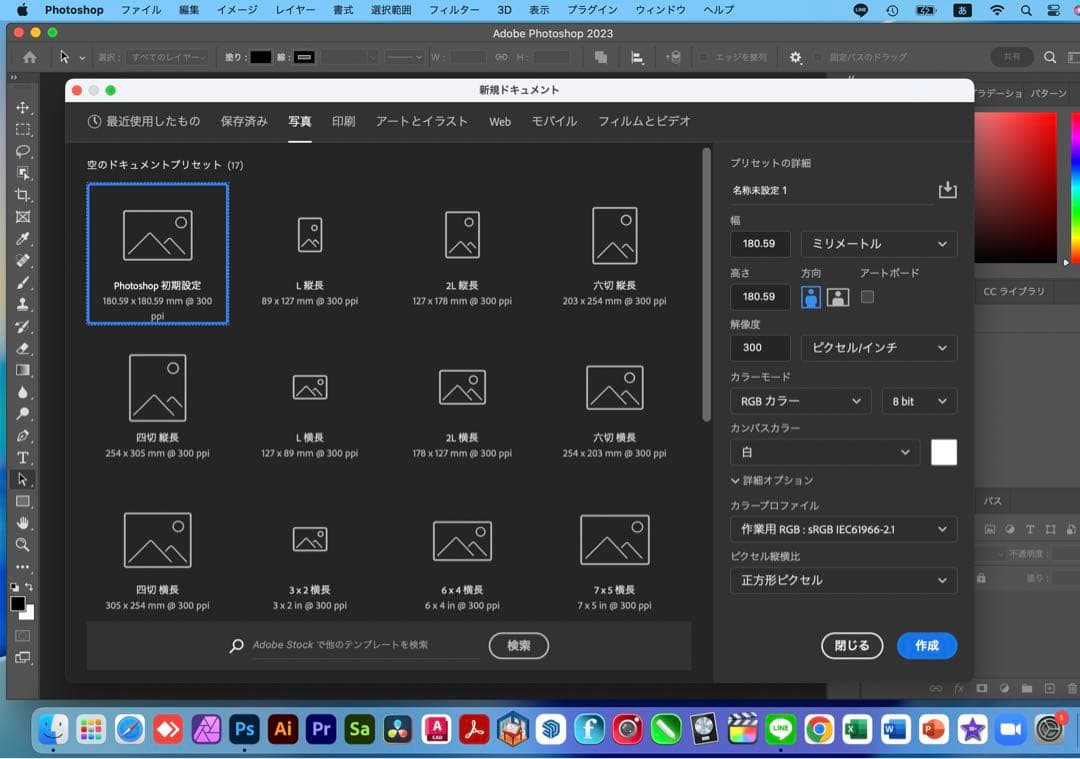Image resolution: width=1080 pixels, height=759 pixels.
Task: Select landscape orientation for the document
Action: 838,297
